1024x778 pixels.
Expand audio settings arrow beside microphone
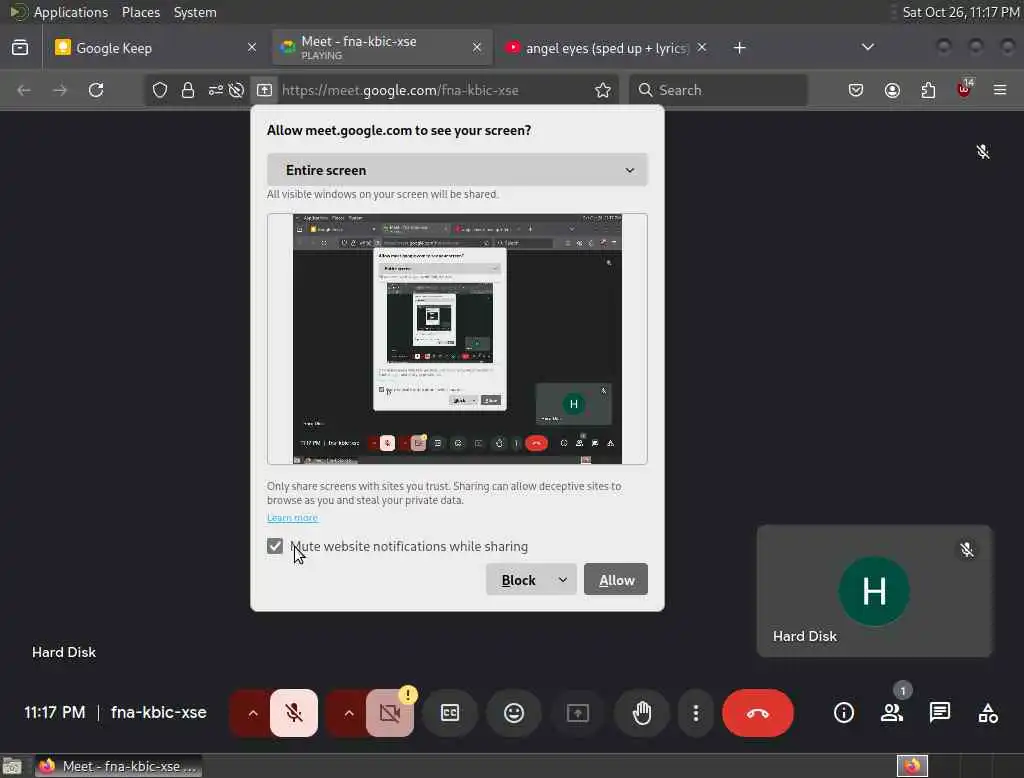pyautogui.click(x=253, y=713)
